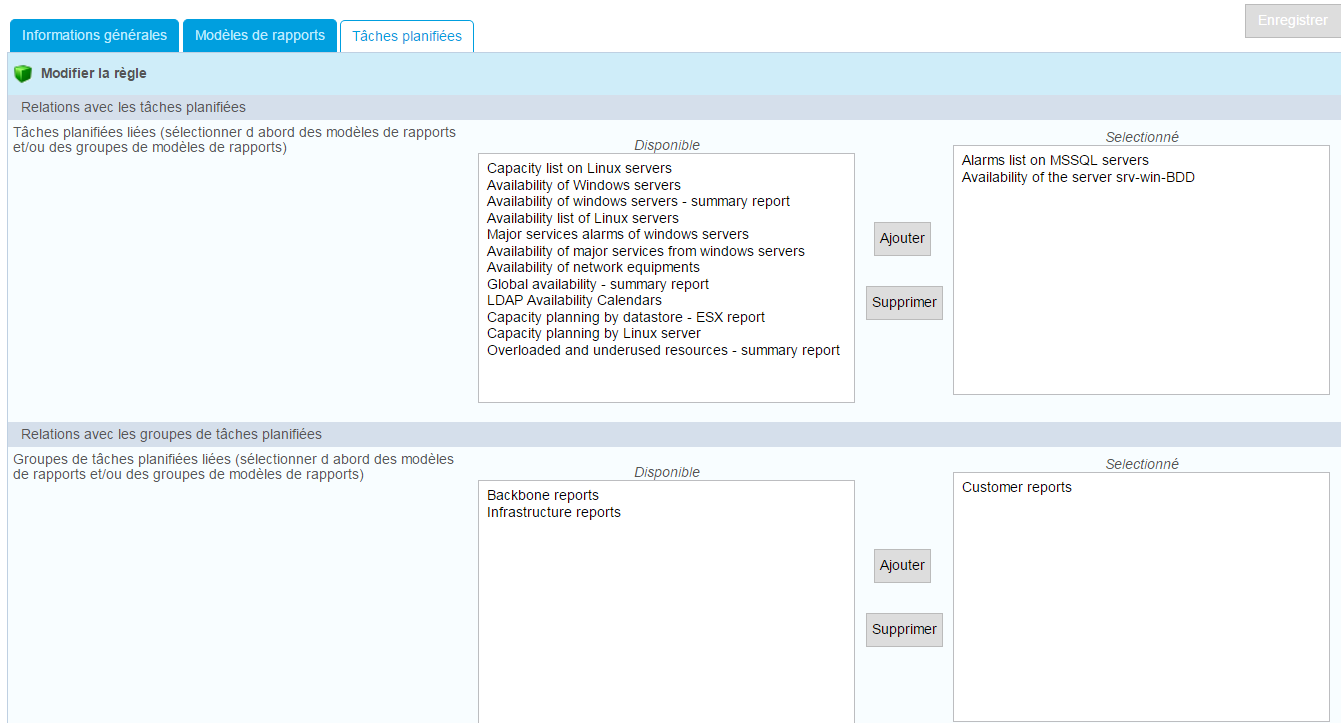Screen dimensions: 1341x723
Task: Pick Major services alarms of windows servers
Action: pos(617,235)
